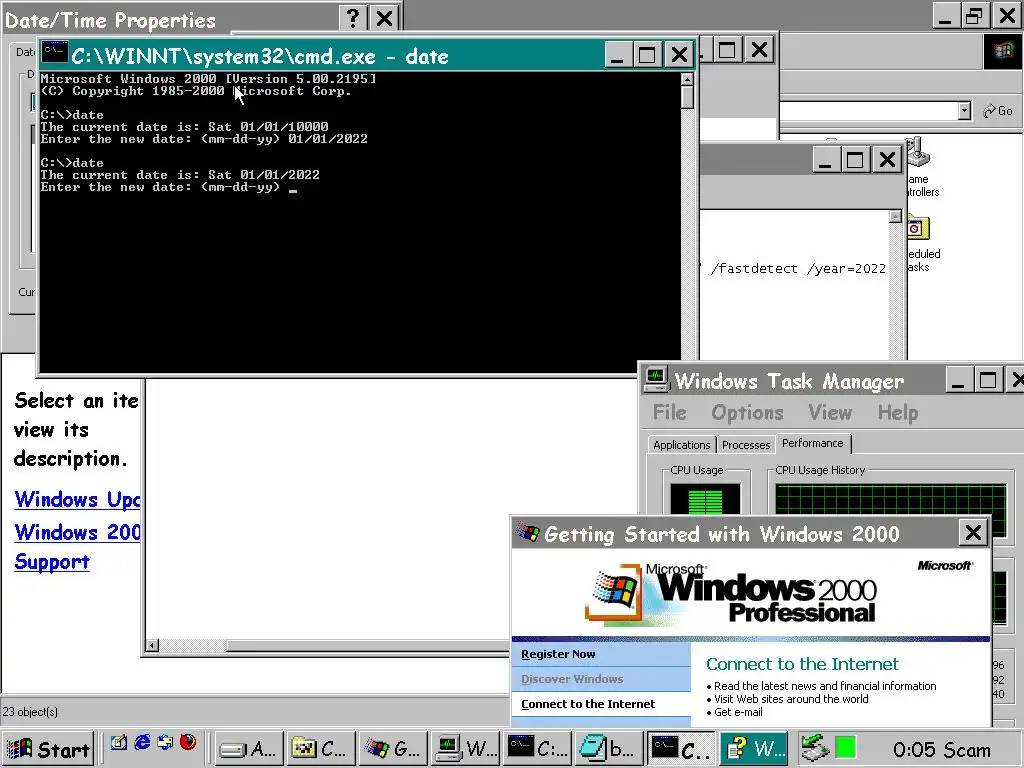Click the unplug hardware tray icon
This screenshot has height=768, width=1024.
(814, 748)
